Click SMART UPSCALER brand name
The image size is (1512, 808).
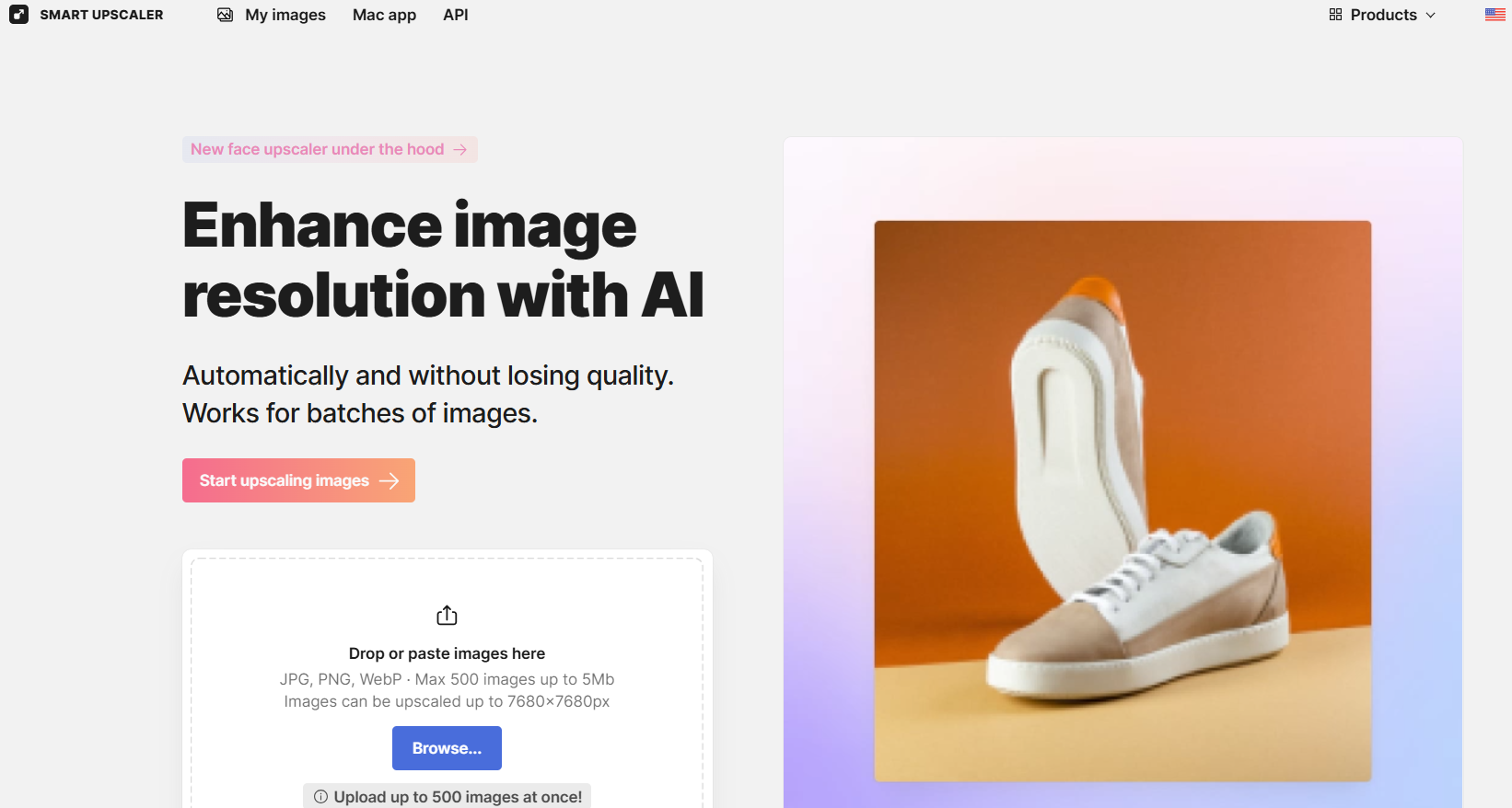click(101, 15)
